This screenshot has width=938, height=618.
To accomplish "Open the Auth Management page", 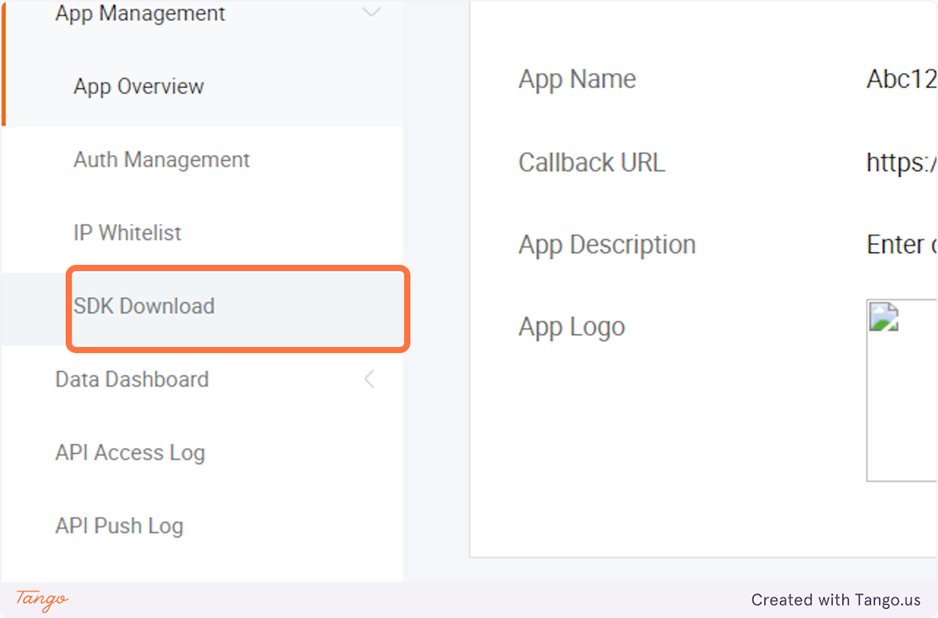I will click(161, 160).
